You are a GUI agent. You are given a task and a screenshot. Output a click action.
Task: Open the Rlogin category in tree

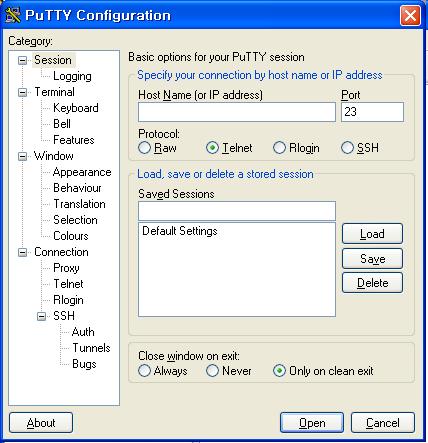tap(68, 300)
